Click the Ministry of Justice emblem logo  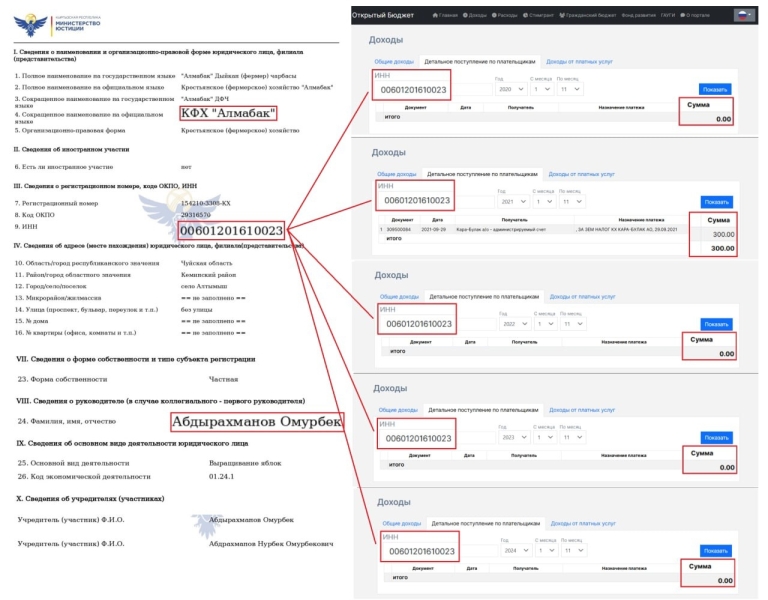click(x=31, y=25)
